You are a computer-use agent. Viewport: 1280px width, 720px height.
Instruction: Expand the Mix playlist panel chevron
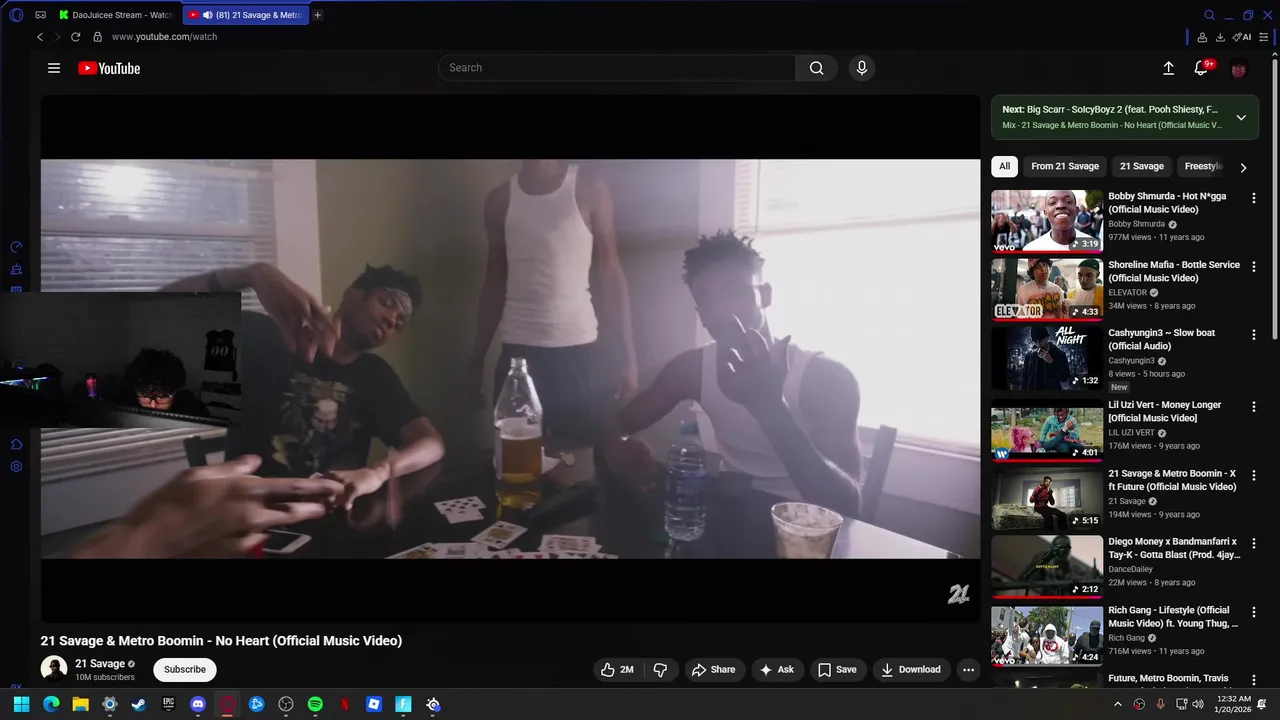coord(1241,117)
